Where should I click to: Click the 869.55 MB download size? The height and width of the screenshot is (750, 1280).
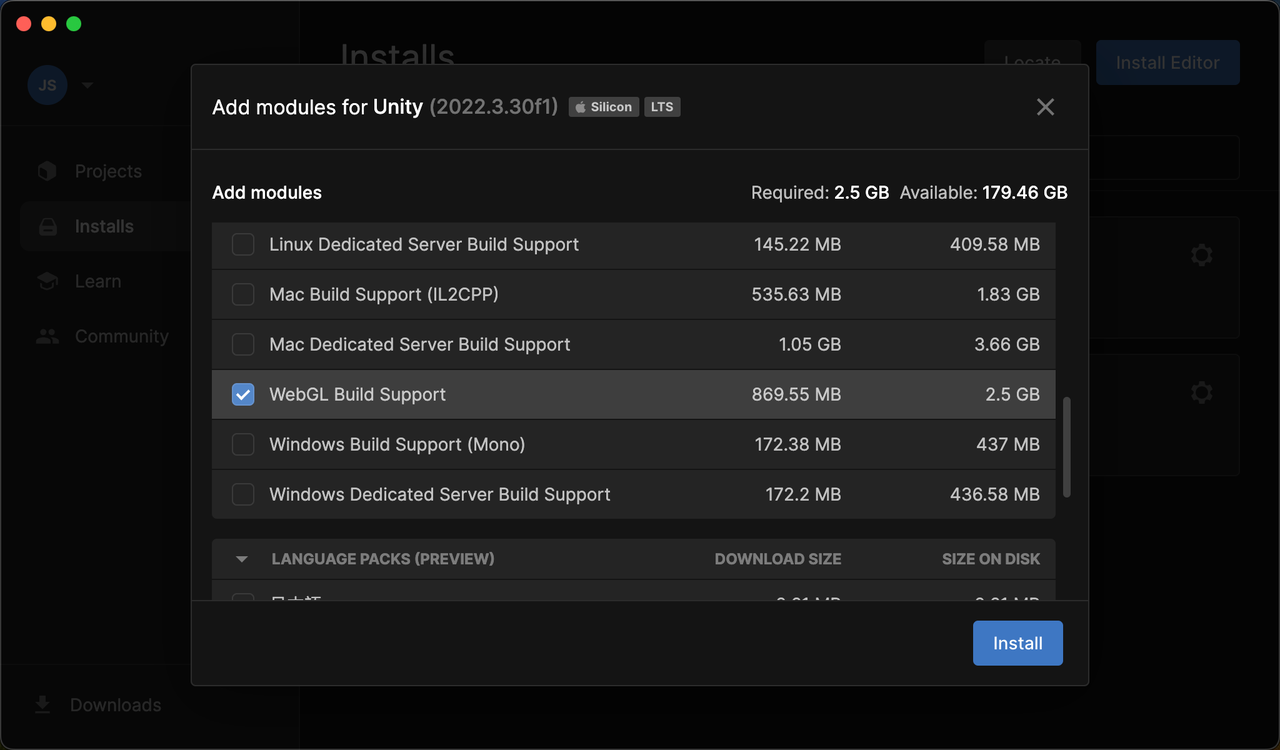click(796, 394)
